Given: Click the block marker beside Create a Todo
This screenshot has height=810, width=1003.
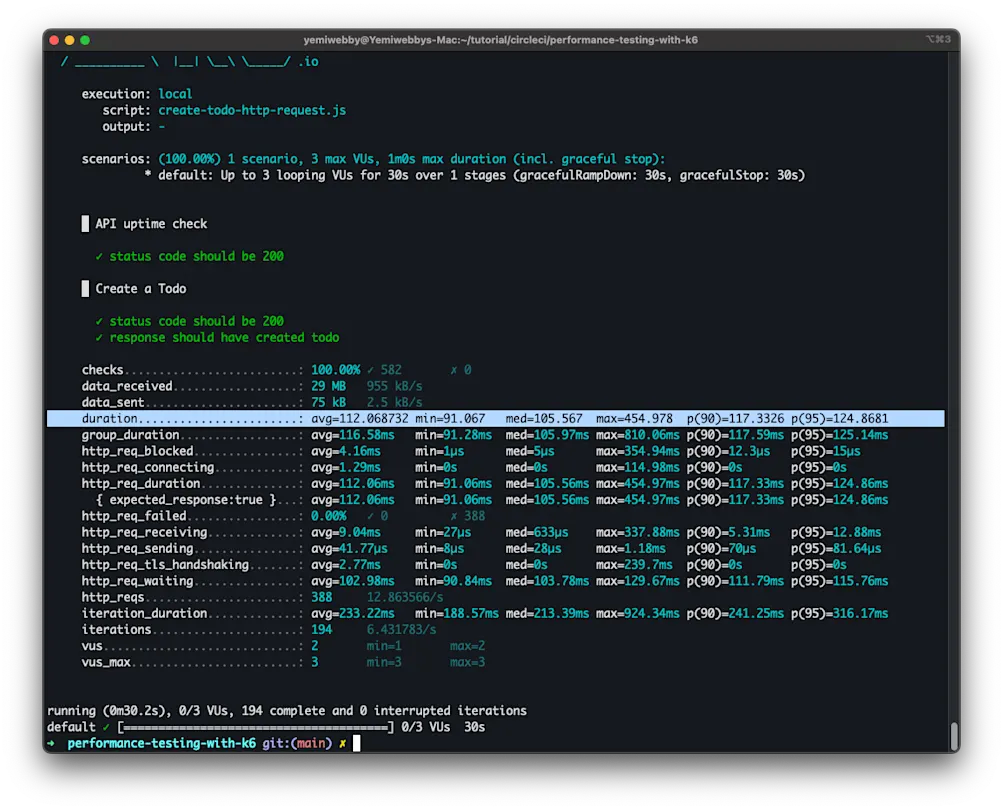Looking at the screenshot, I should click(x=85, y=289).
